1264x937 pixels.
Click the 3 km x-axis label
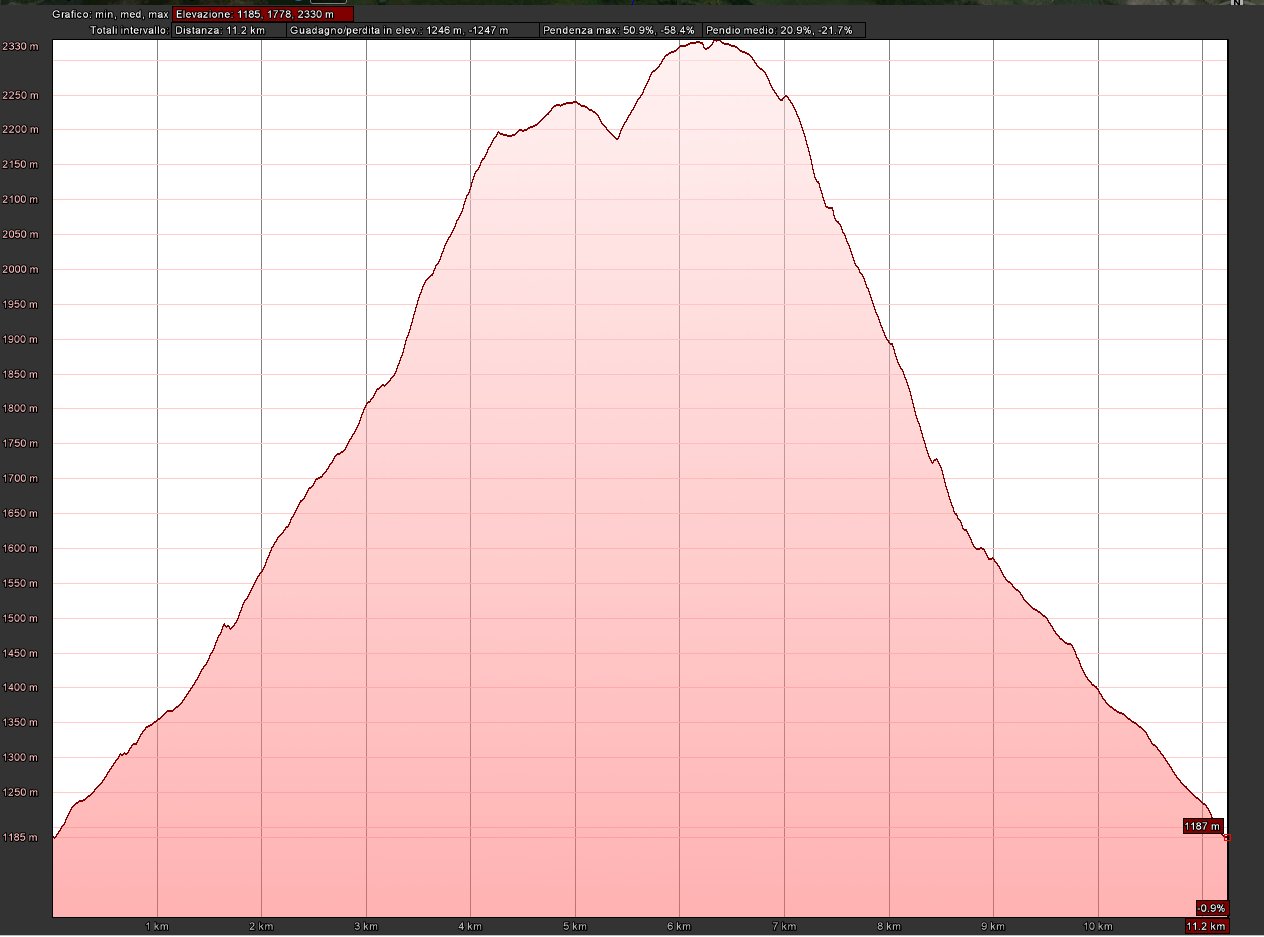point(365,926)
